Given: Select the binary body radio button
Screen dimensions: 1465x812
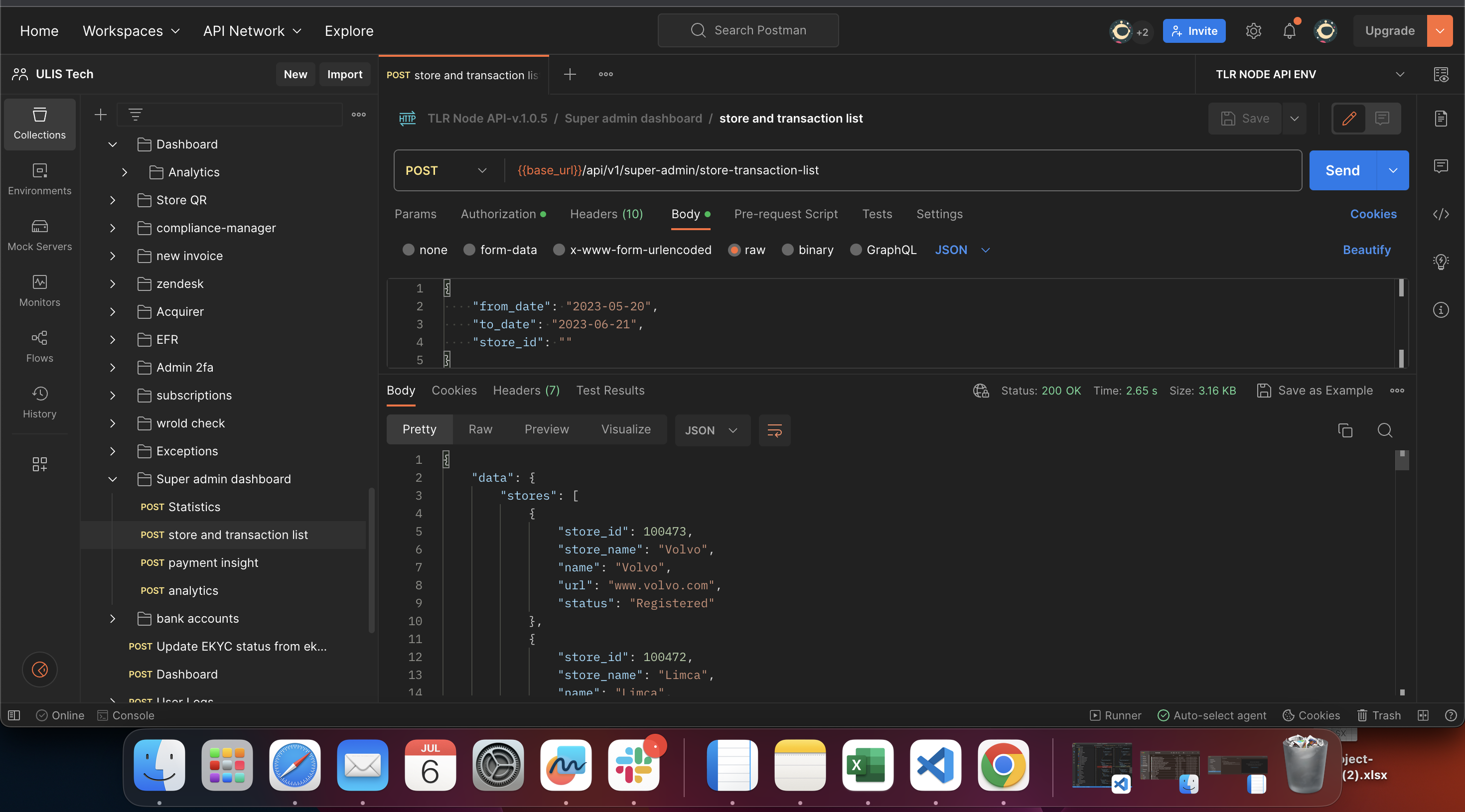Looking at the screenshot, I should tap(787, 250).
